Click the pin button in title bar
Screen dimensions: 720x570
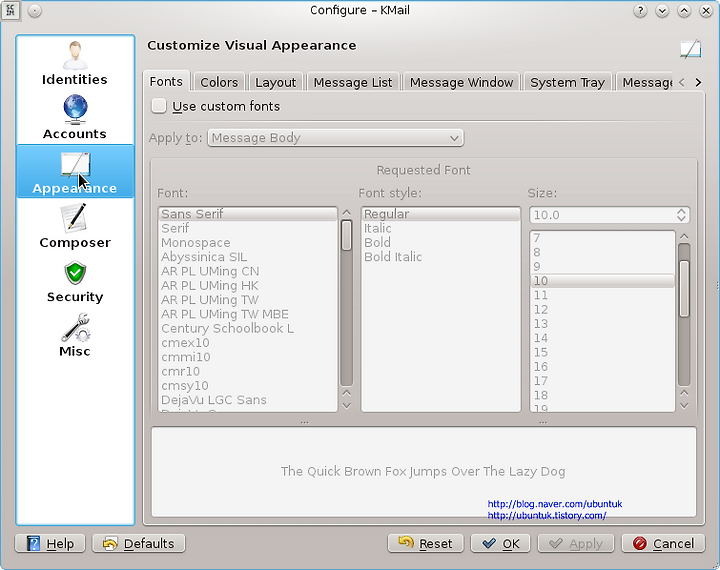pos(34,11)
